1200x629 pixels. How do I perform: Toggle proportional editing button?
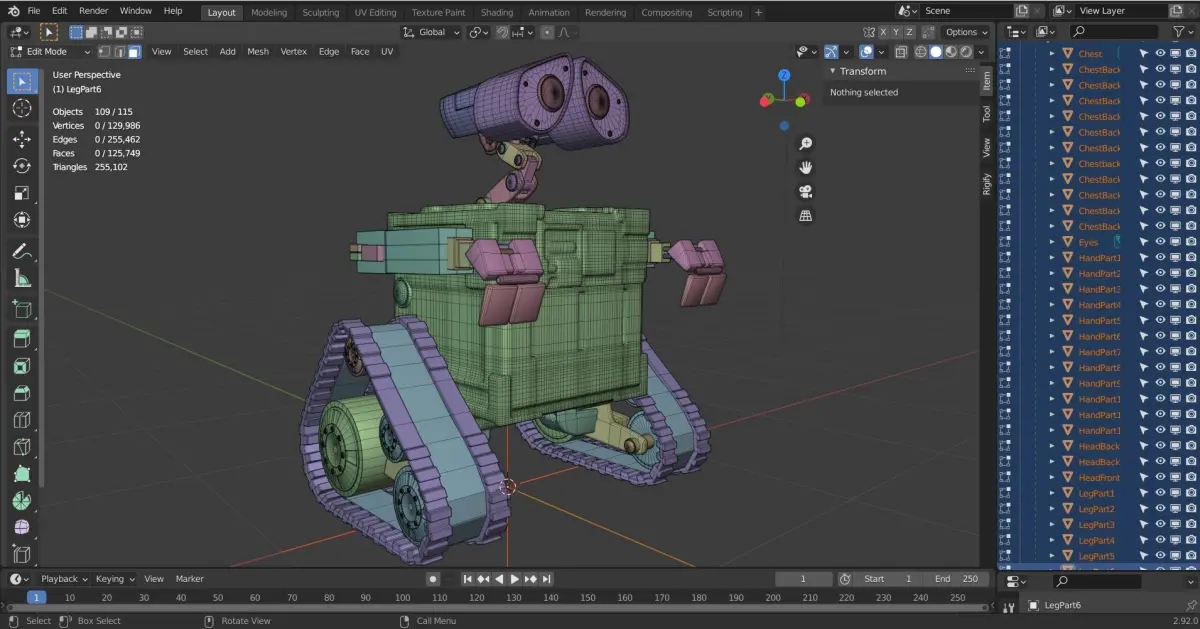click(x=546, y=32)
